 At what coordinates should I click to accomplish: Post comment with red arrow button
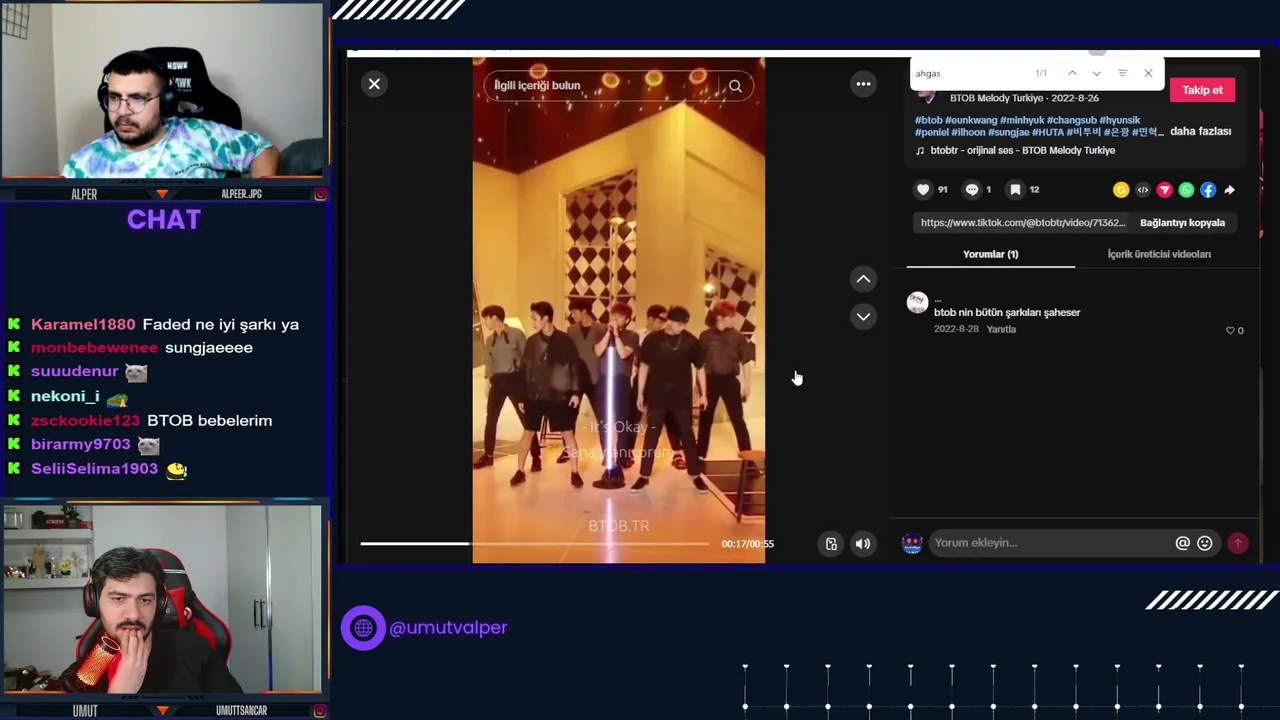[1238, 543]
